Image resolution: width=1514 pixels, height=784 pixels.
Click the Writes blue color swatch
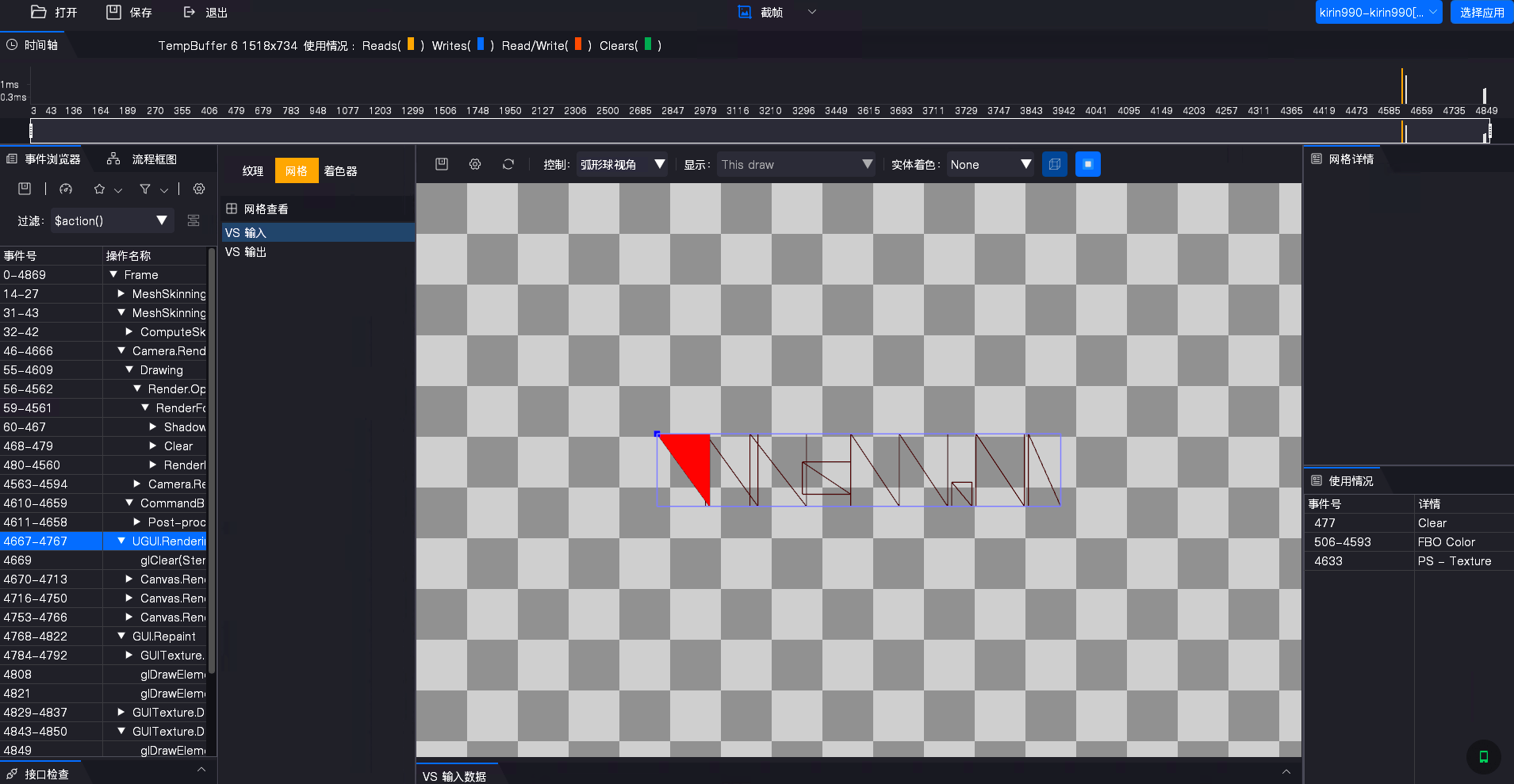[481, 44]
